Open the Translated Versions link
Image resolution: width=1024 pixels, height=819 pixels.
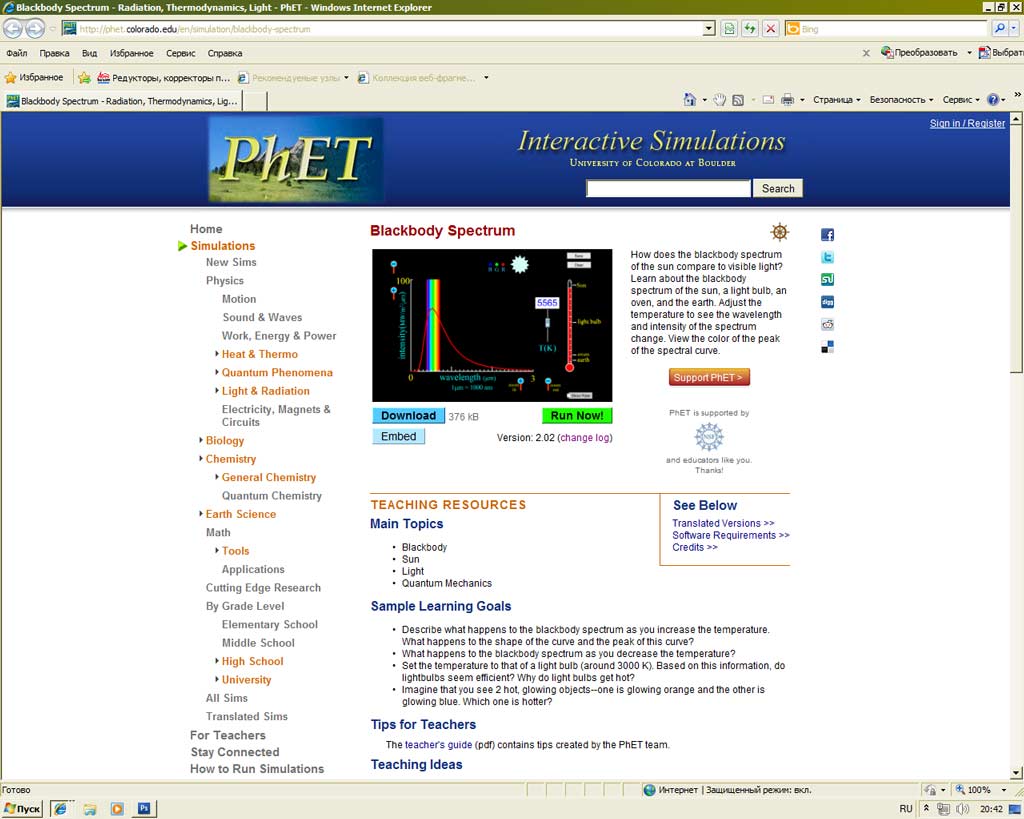coord(723,523)
